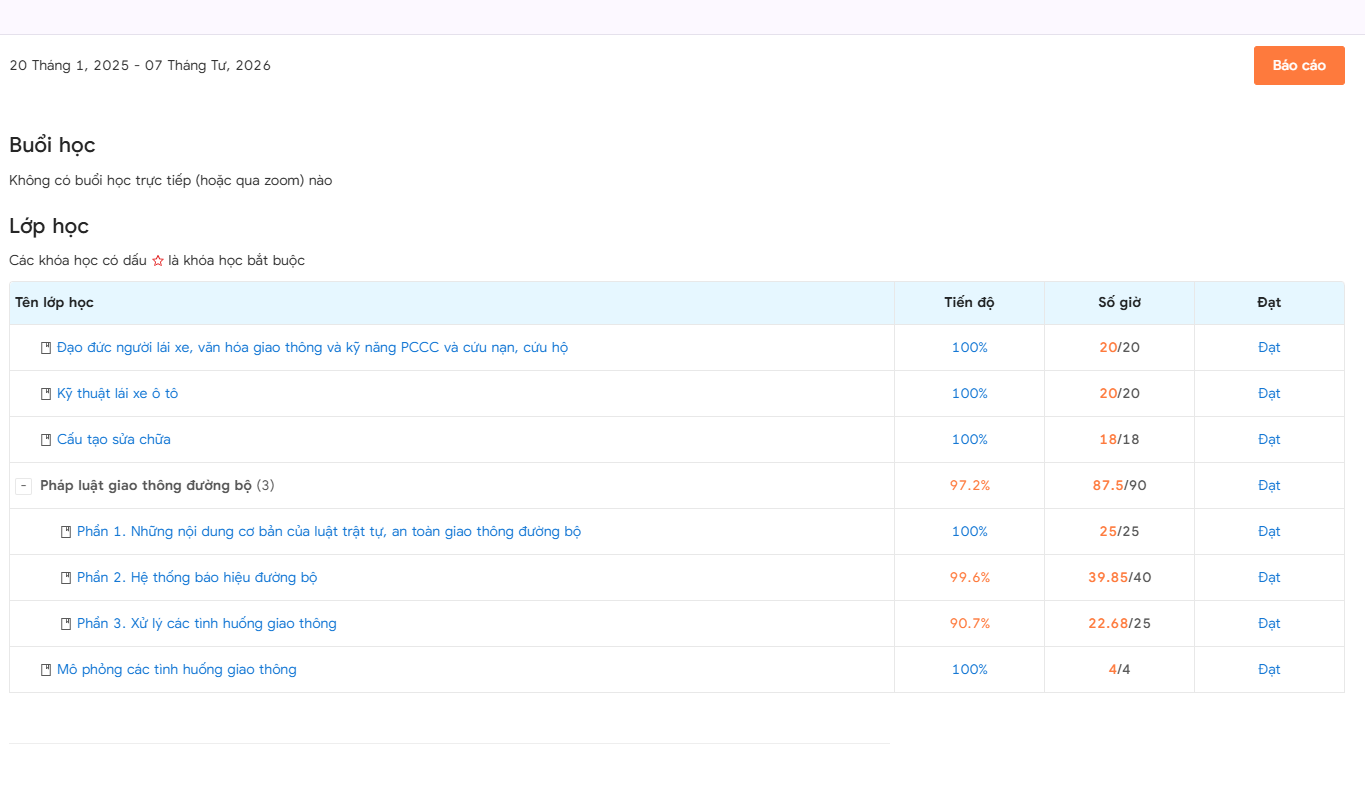Select the Pháp luật giao thông đường bộ row title

click(146, 486)
